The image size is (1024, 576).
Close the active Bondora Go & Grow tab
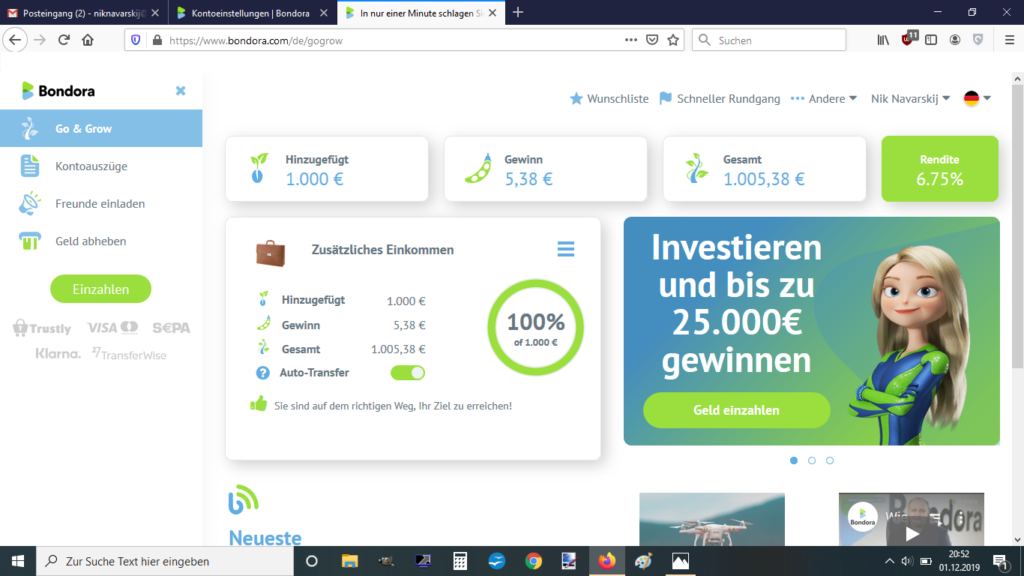(492, 13)
